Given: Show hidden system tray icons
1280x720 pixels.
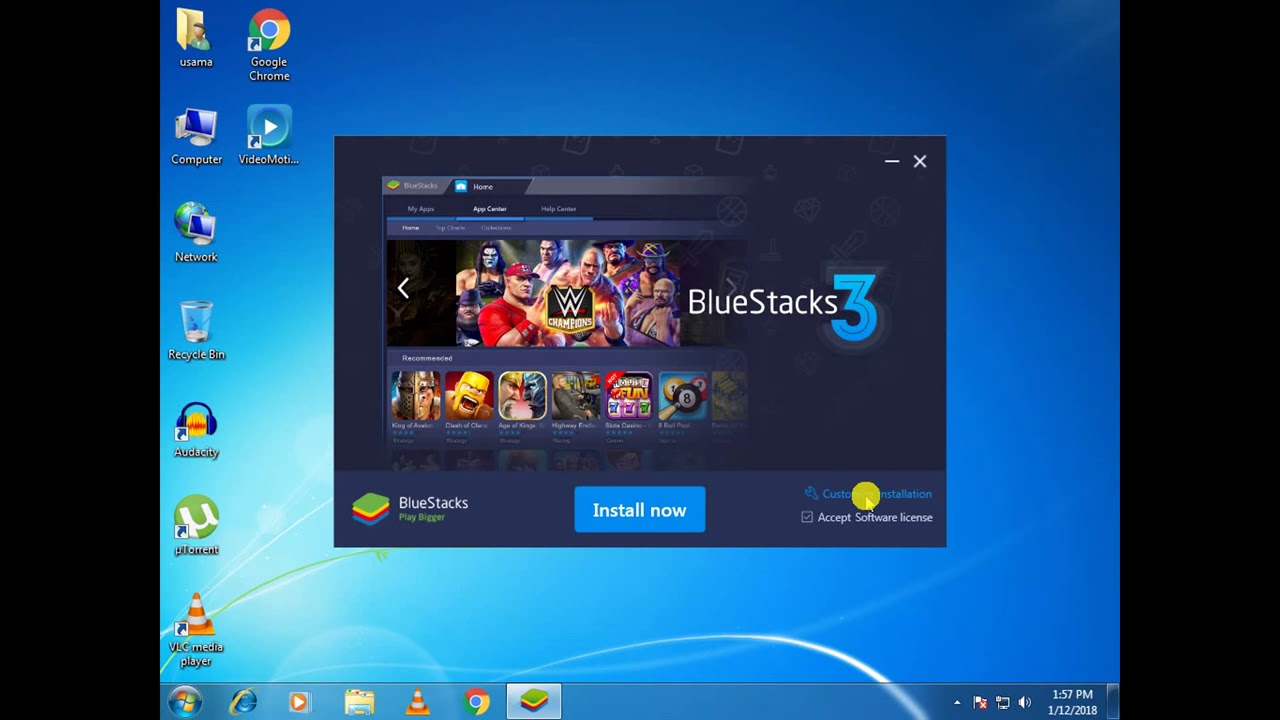Looking at the screenshot, I should (x=957, y=703).
